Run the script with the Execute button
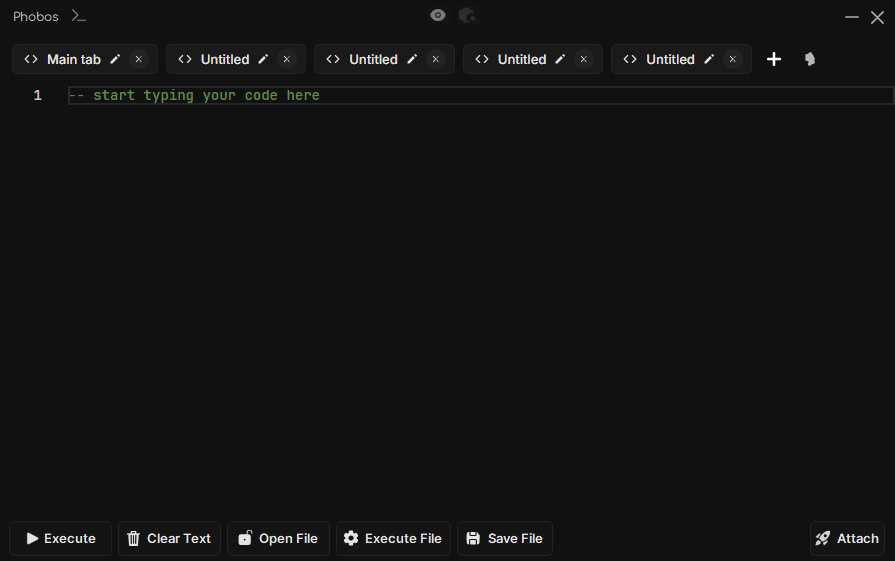This screenshot has width=895, height=561. click(x=61, y=538)
